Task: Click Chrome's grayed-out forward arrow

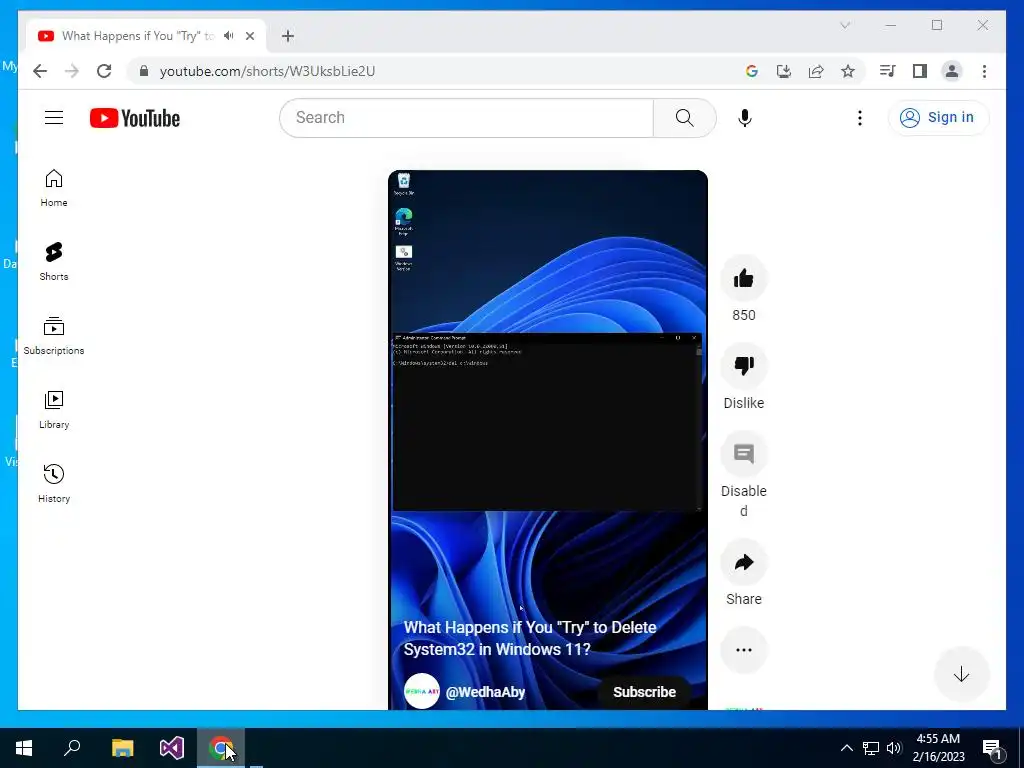Action: [72, 71]
